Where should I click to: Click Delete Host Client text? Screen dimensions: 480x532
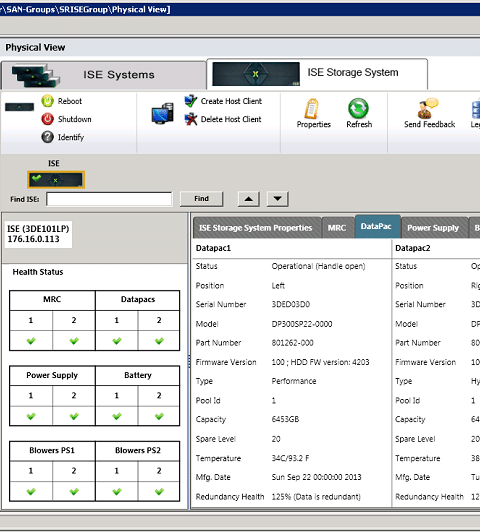click(231, 119)
